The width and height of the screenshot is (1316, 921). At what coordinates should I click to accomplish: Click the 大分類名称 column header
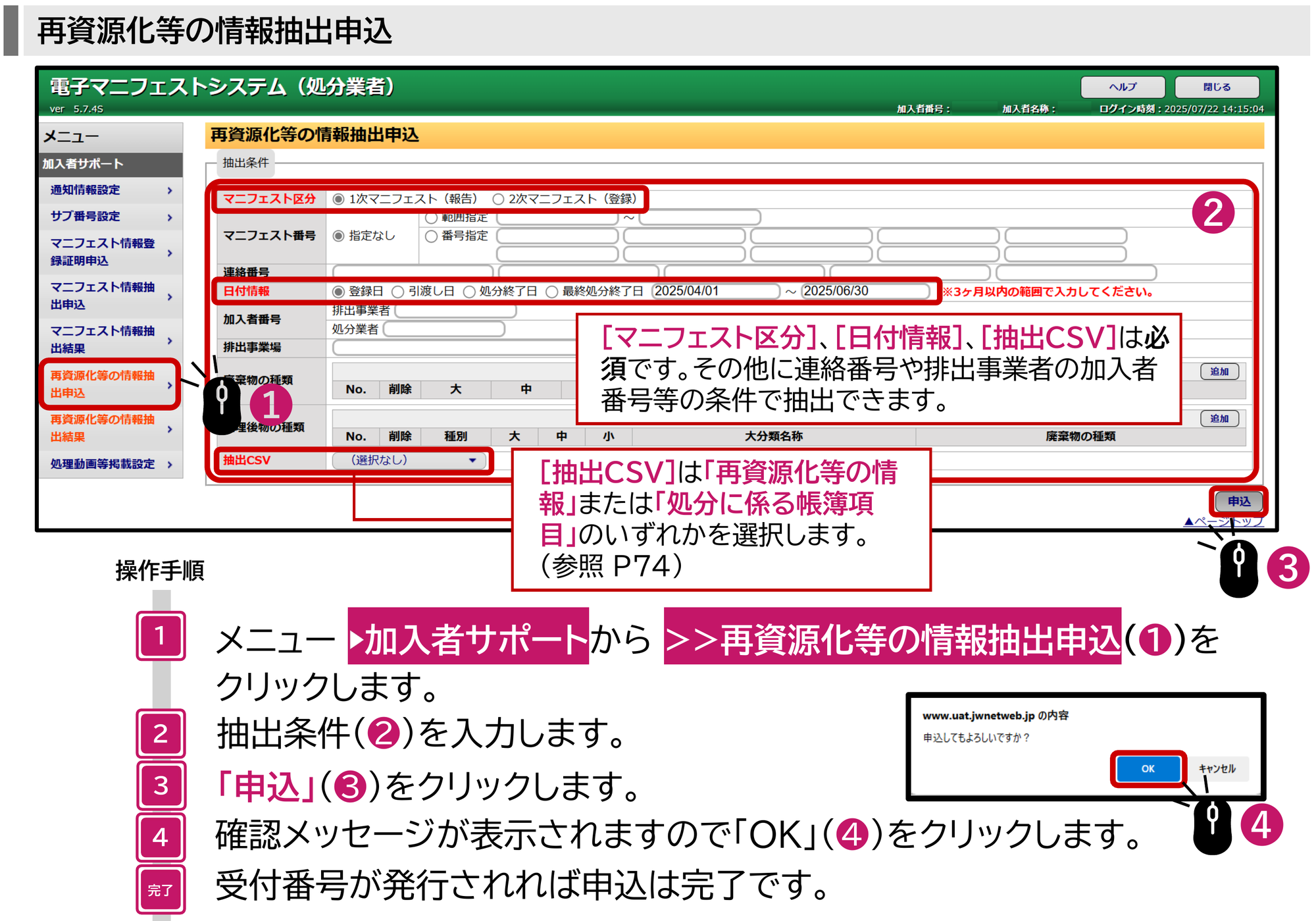click(x=774, y=436)
